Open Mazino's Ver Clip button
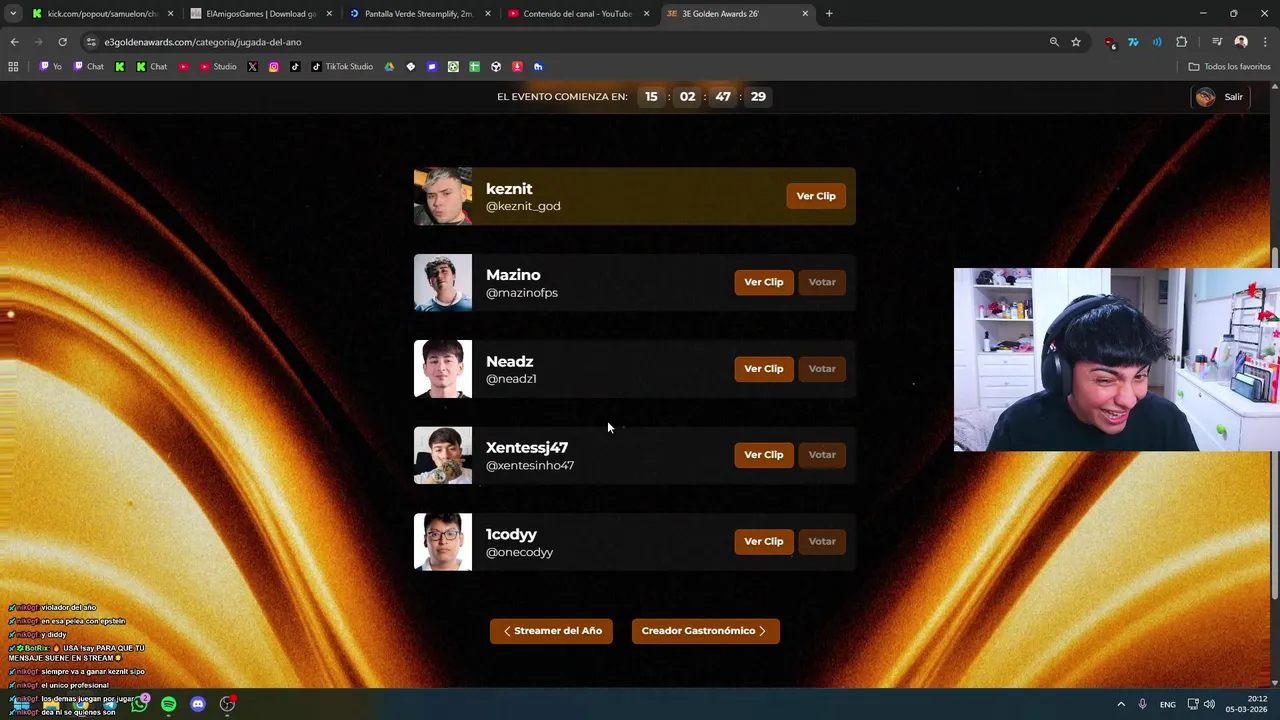Screen dimensions: 1280x720 tap(764, 282)
